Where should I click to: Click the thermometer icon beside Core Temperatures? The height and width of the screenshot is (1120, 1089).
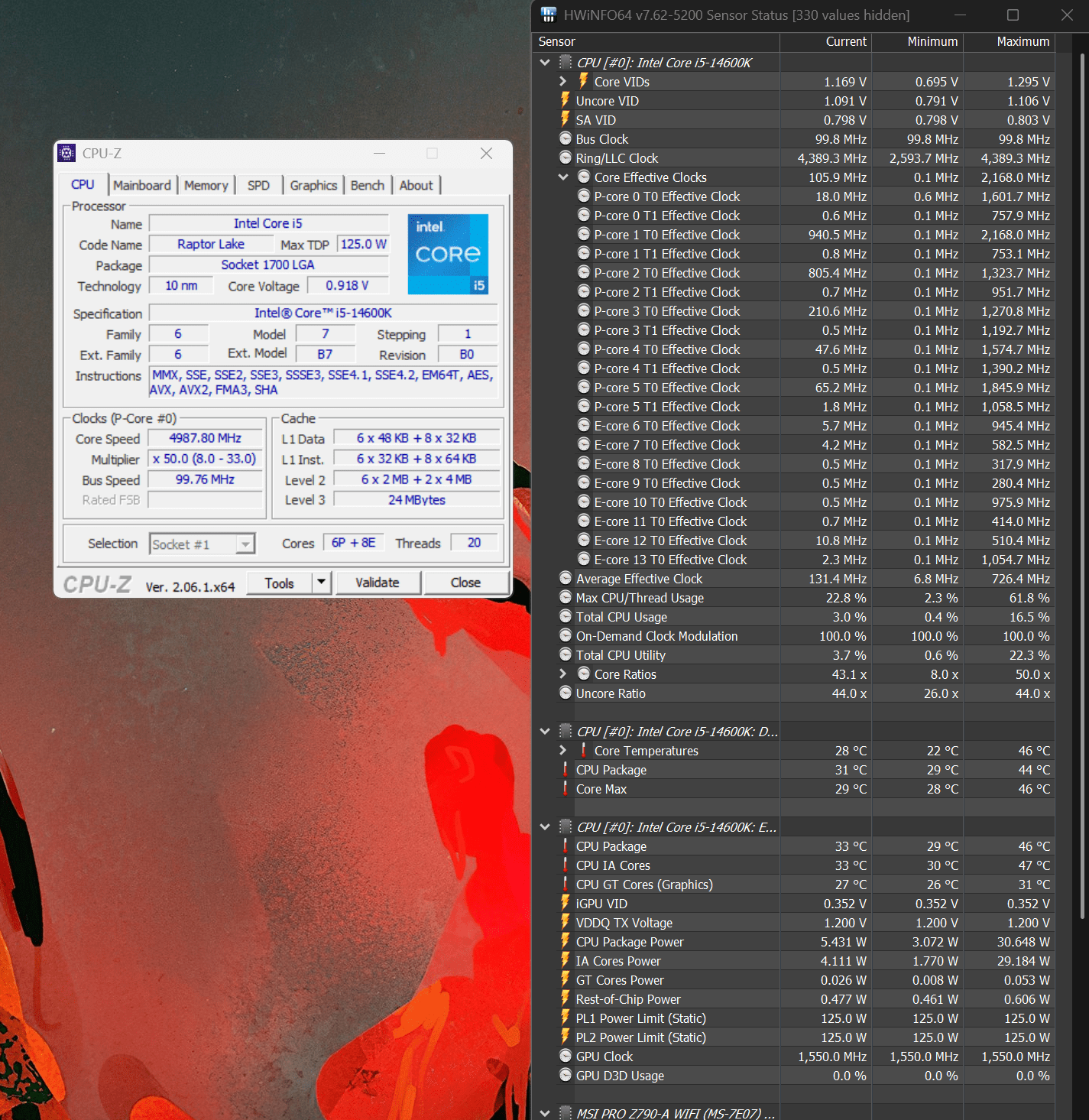click(584, 750)
